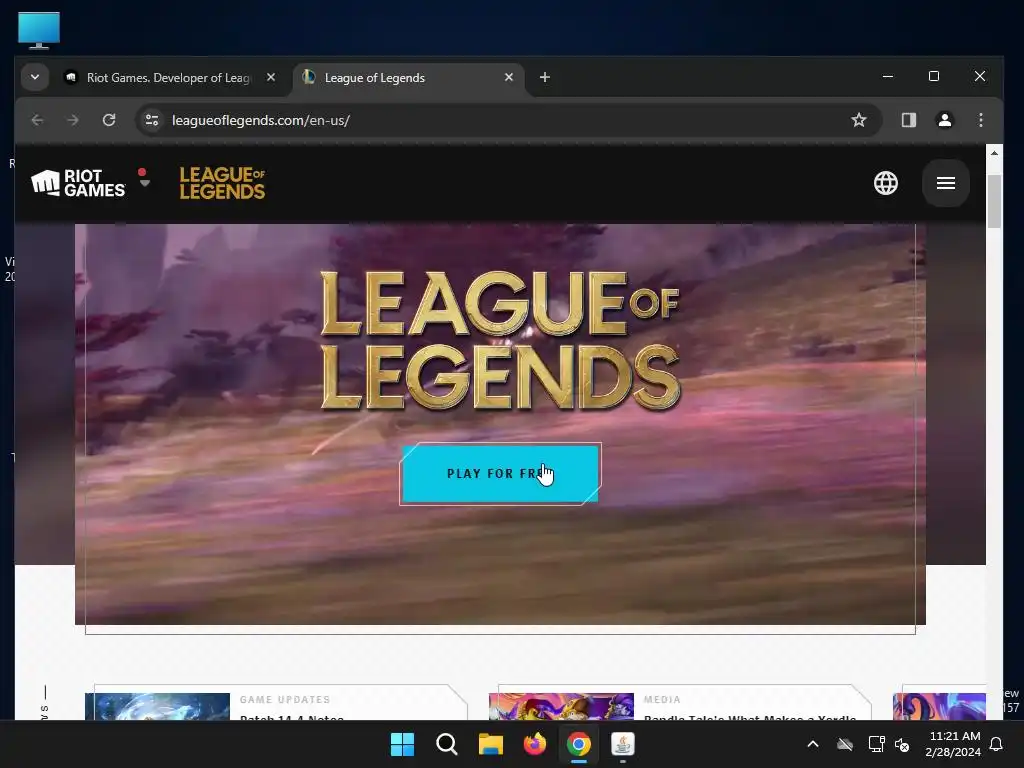1024x768 pixels.
Task: Open the notifications bell
Action: [997, 744]
